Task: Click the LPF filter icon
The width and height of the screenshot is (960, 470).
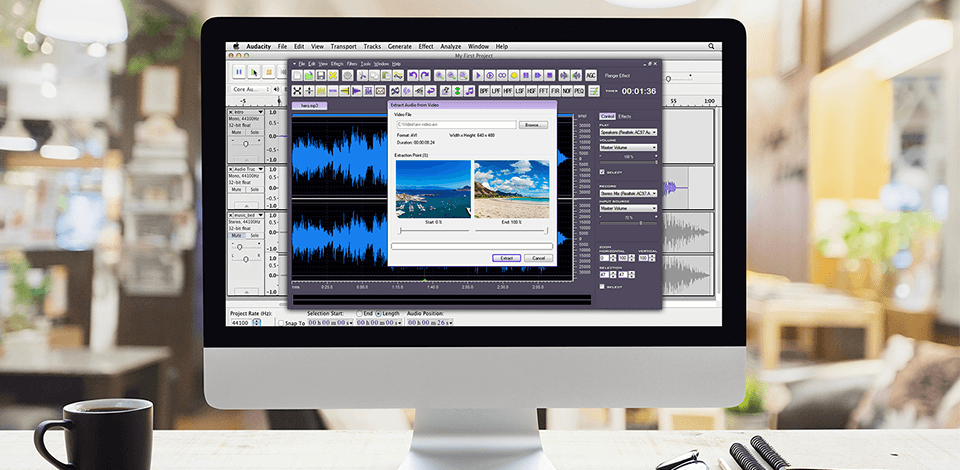Action: pyautogui.click(x=497, y=91)
